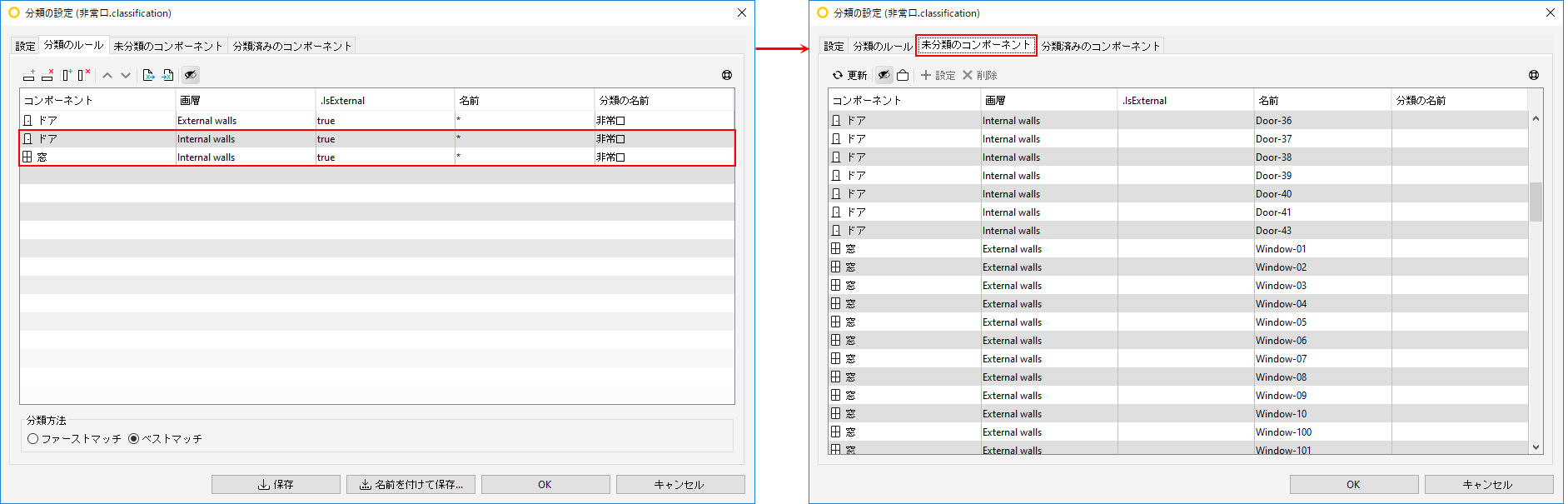Image resolution: width=1568 pixels, height=504 pixels.
Task: Select the Window-05 row
Action: point(1178,322)
